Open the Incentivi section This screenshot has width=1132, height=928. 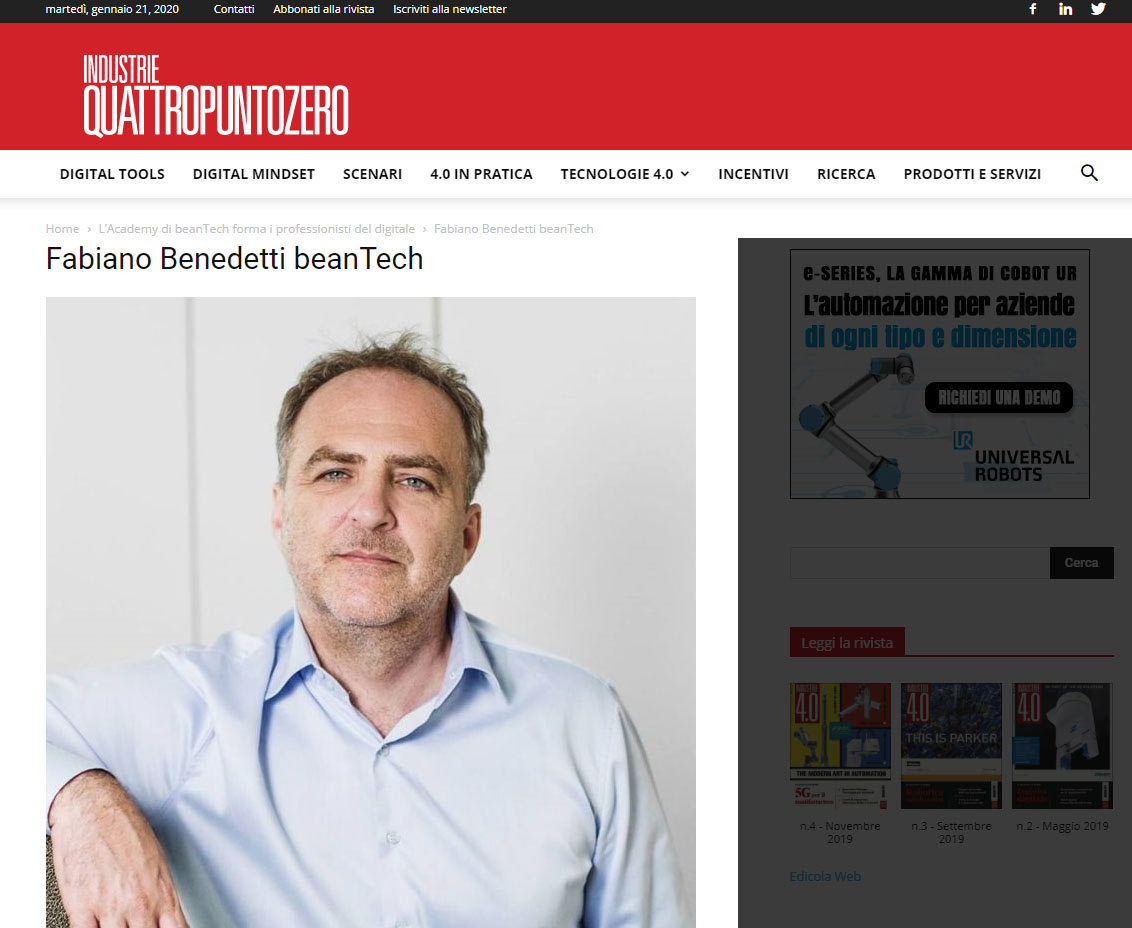pyautogui.click(x=753, y=174)
